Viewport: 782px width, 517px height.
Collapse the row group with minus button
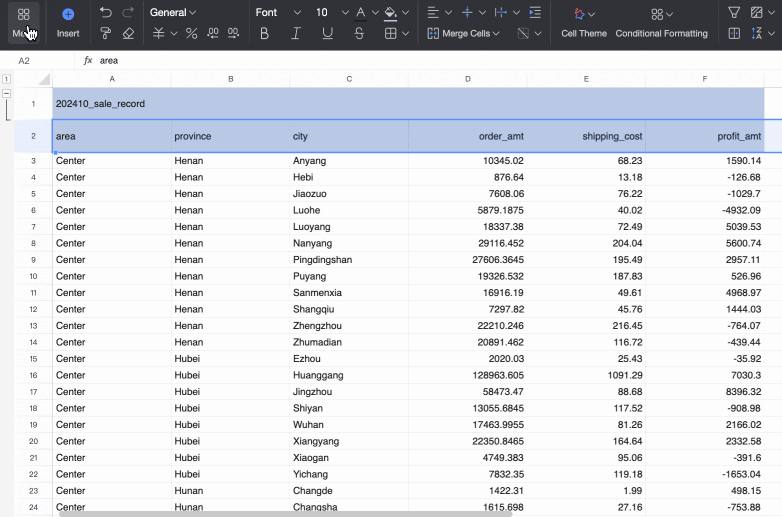pyautogui.click(x=7, y=94)
